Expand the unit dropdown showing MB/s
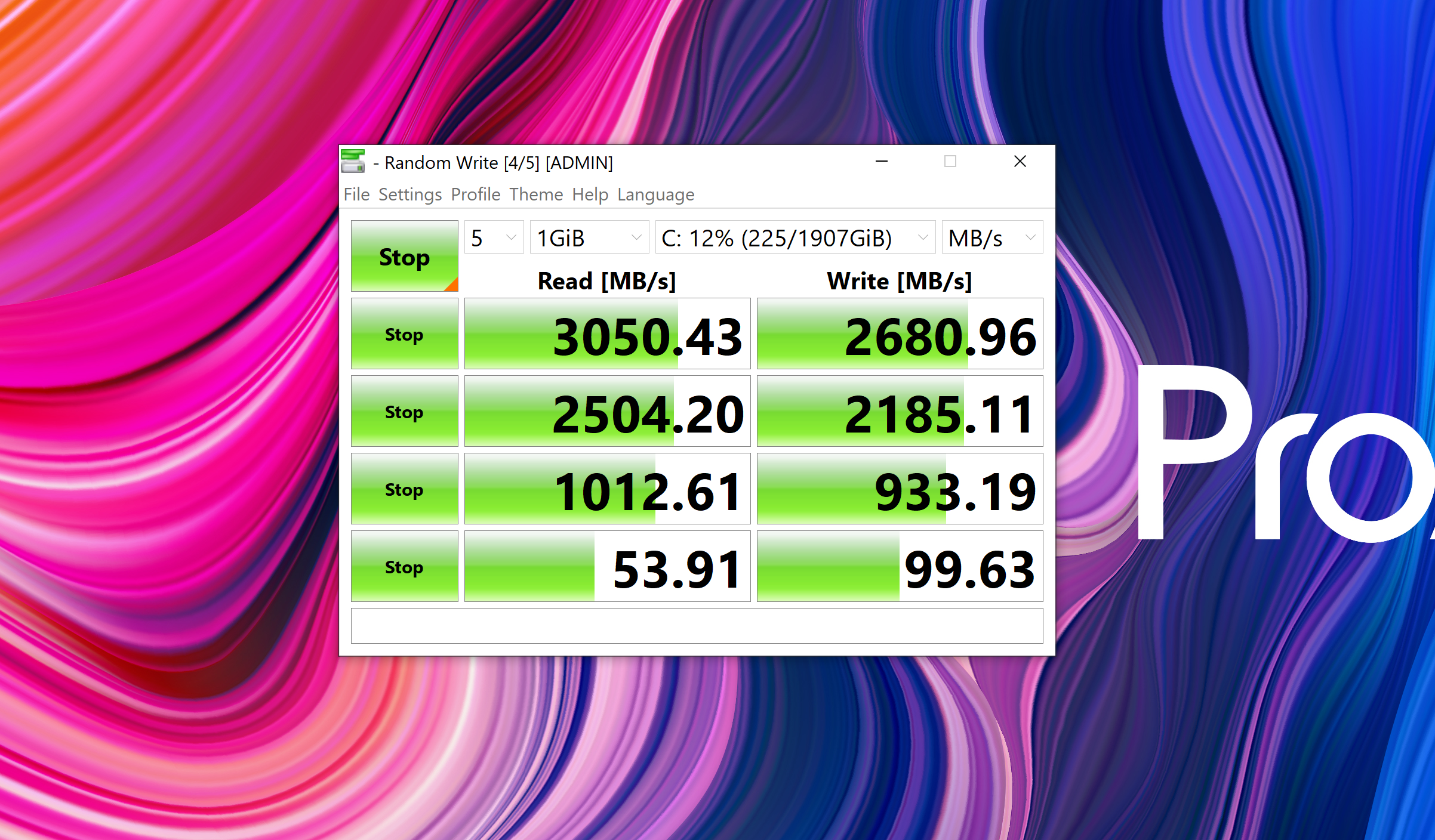 tap(992, 237)
